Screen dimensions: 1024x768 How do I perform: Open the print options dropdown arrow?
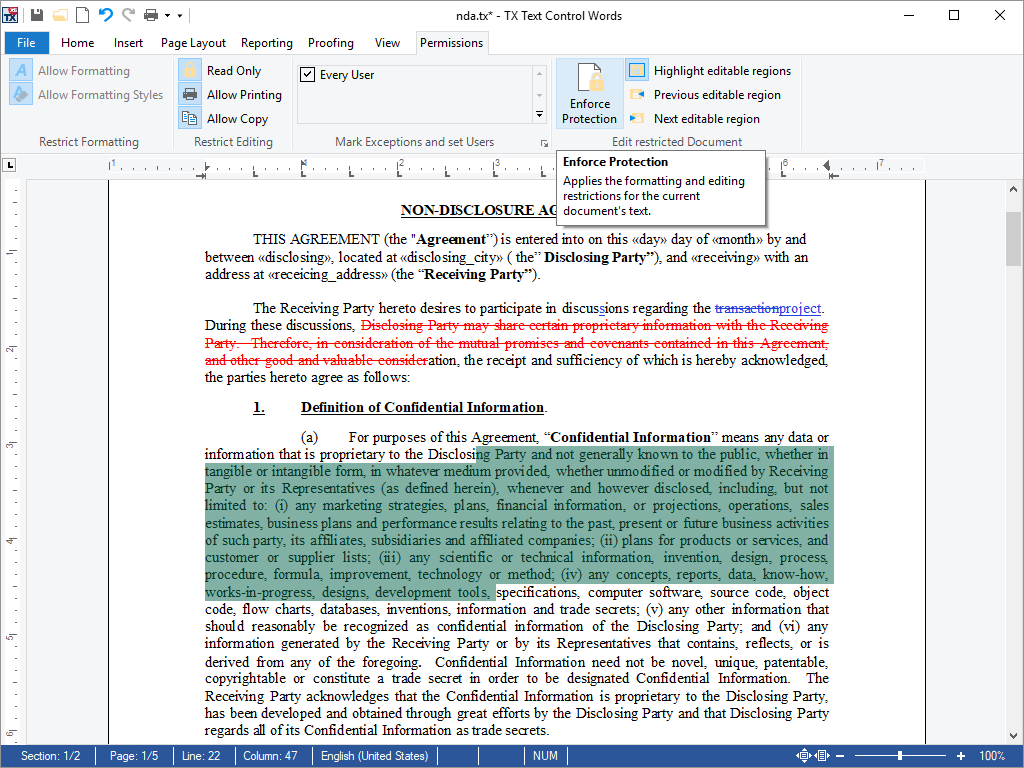pyautogui.click(x=167, y=16)
